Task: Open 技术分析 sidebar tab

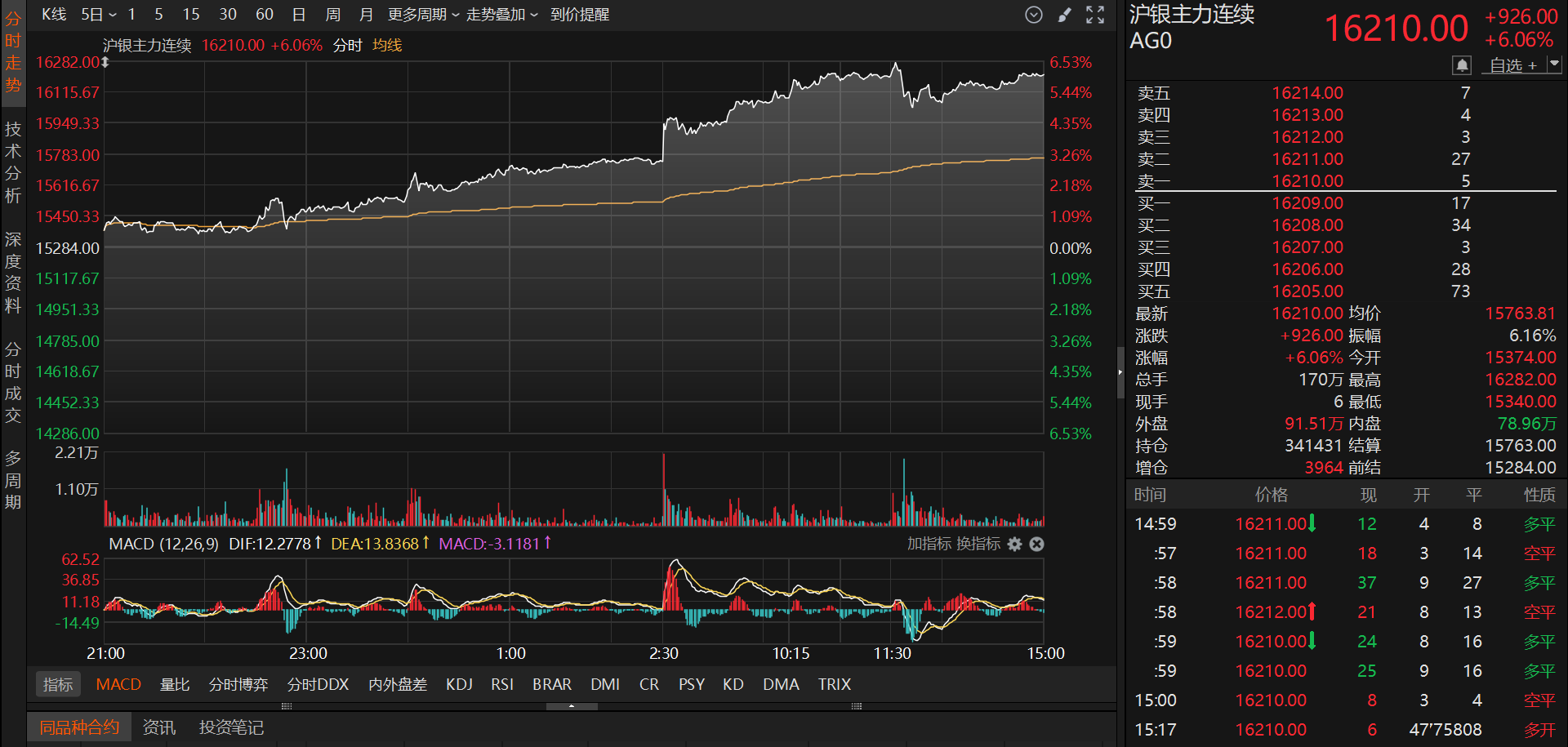Action: coord(13,162)
